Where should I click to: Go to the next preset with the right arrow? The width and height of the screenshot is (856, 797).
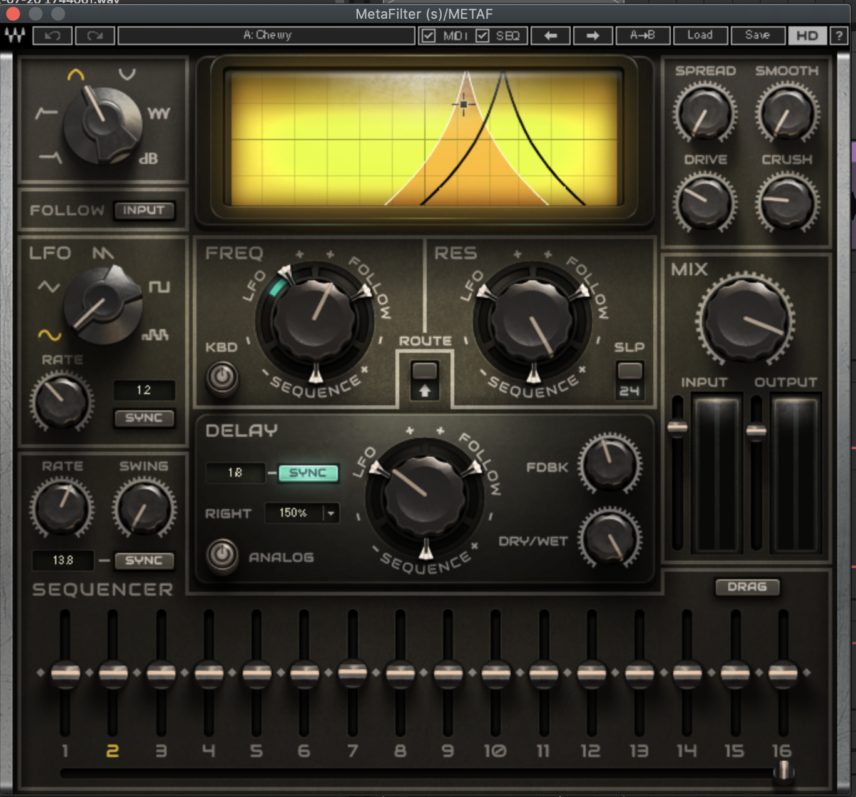point(592,35)
